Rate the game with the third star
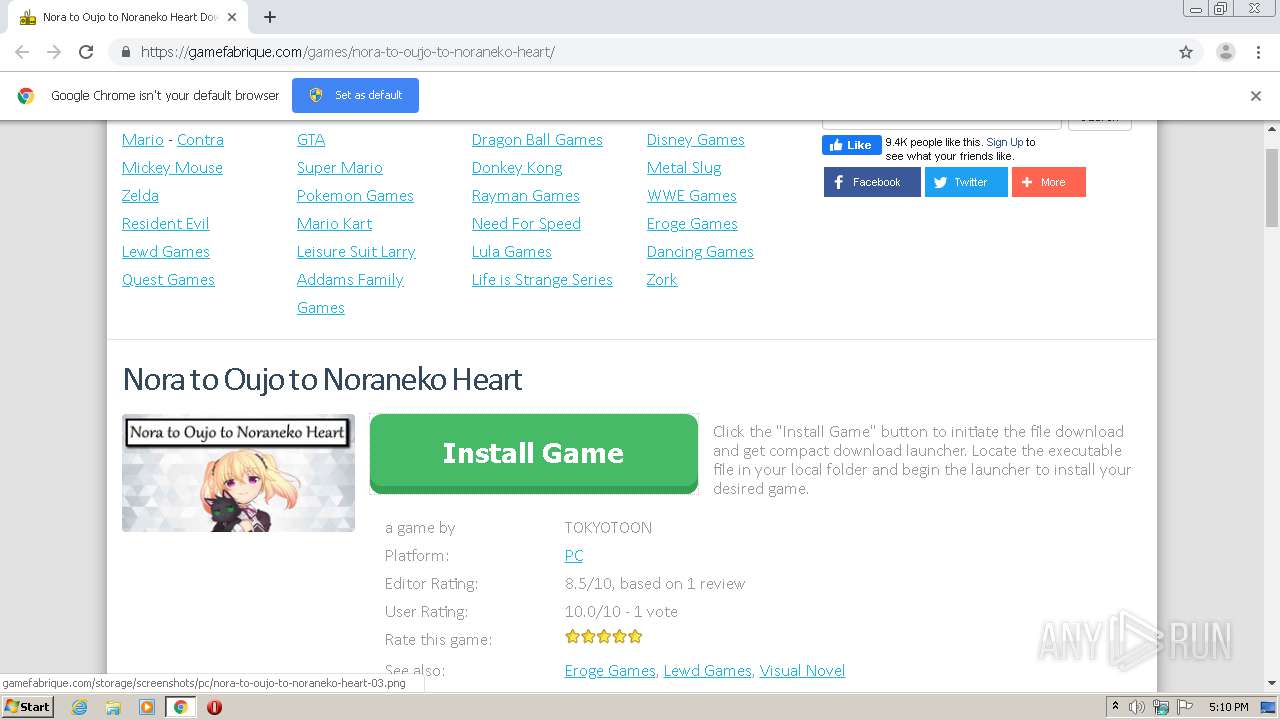 [604, 636]
